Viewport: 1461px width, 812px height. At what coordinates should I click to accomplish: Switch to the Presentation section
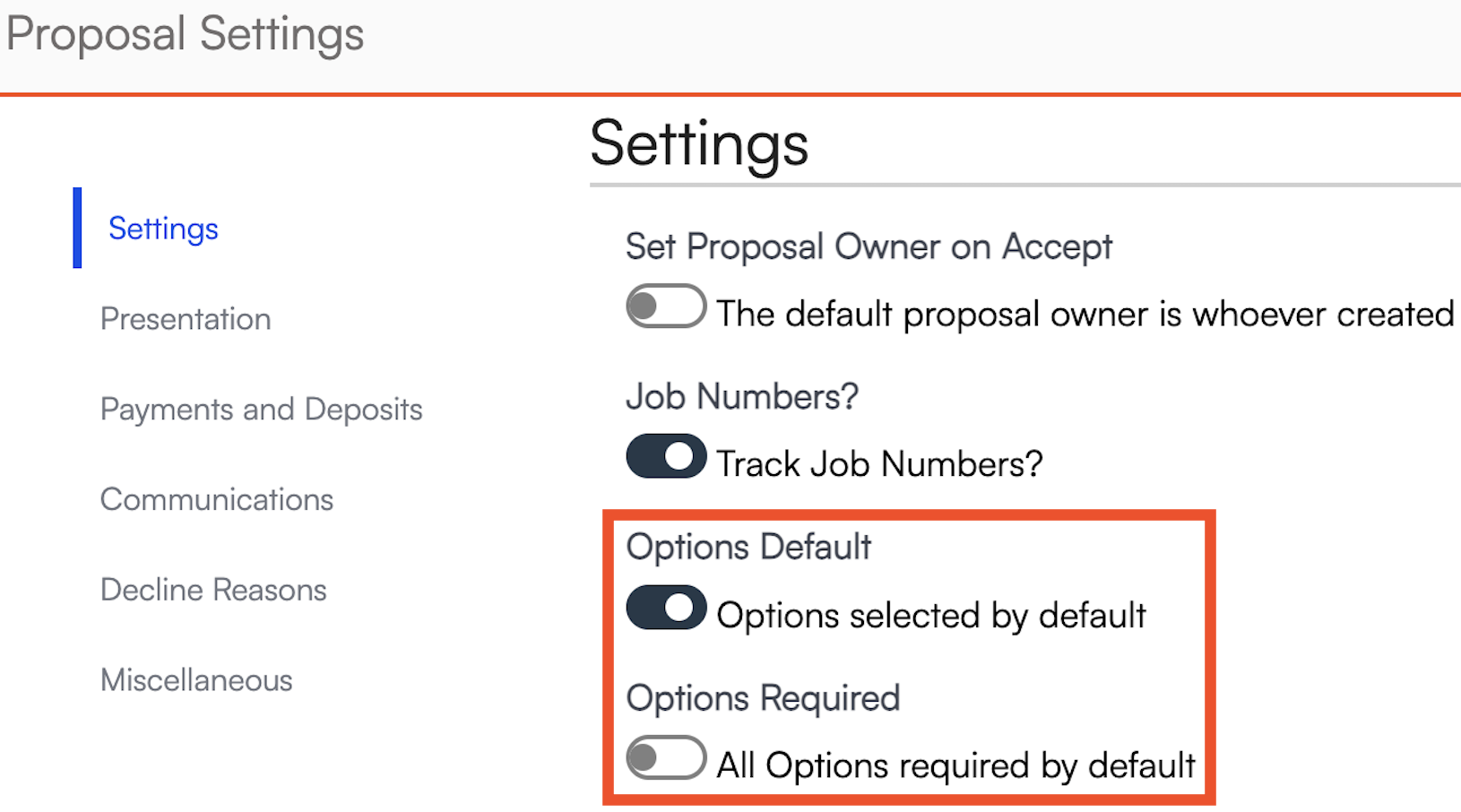click(x=186, y=319)
